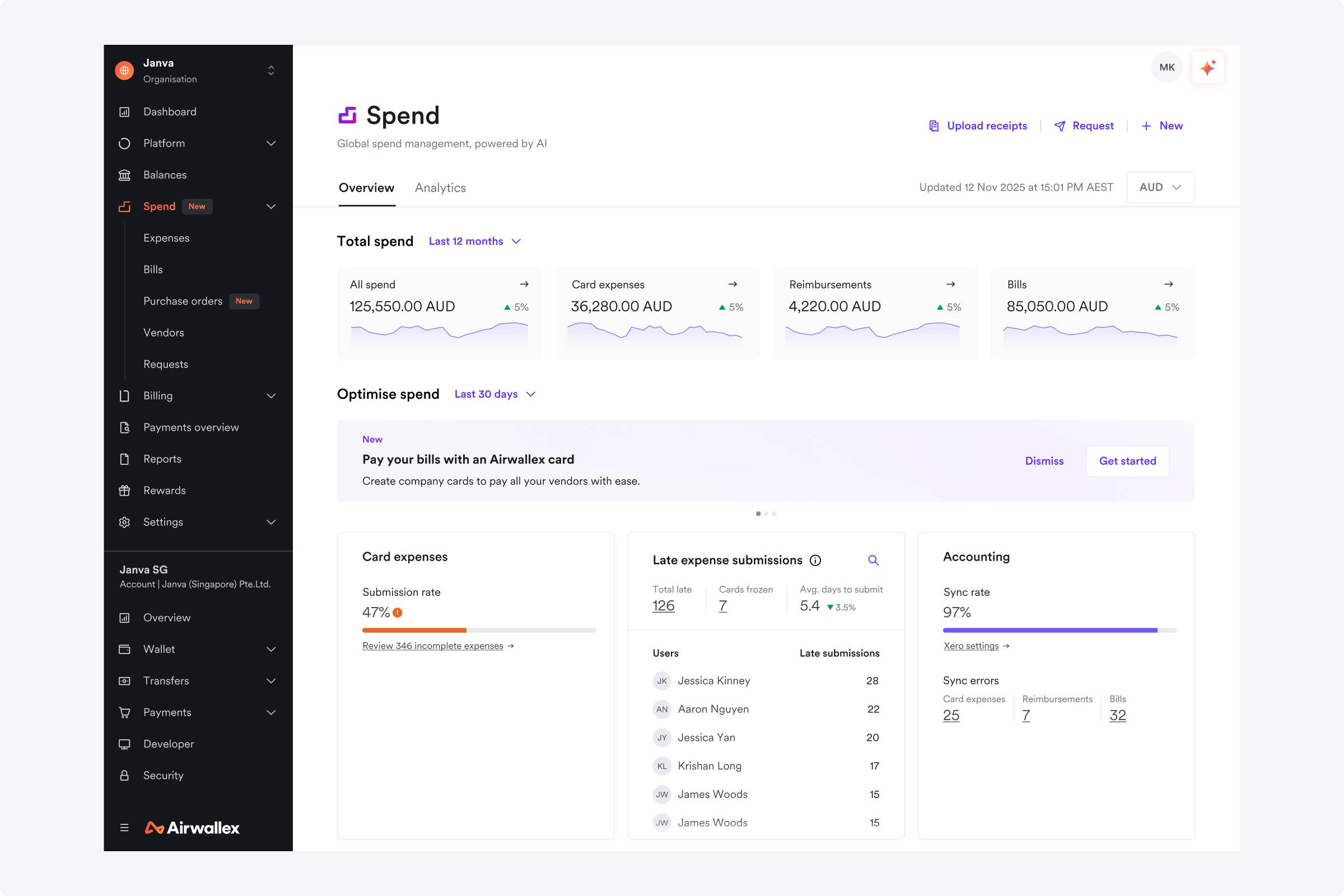This screenshot has height=896, width=1344.
Task: Open the Dashboard section in sidebar
Action: (170, 111)
